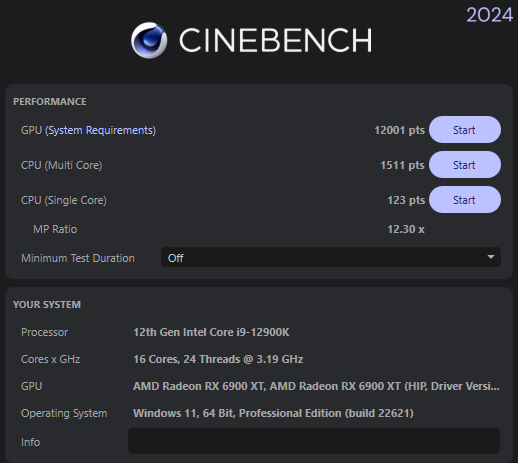518x463 pixels.
Task: Click the Cinebench sphere logo icon
Action: click(149, 40)
